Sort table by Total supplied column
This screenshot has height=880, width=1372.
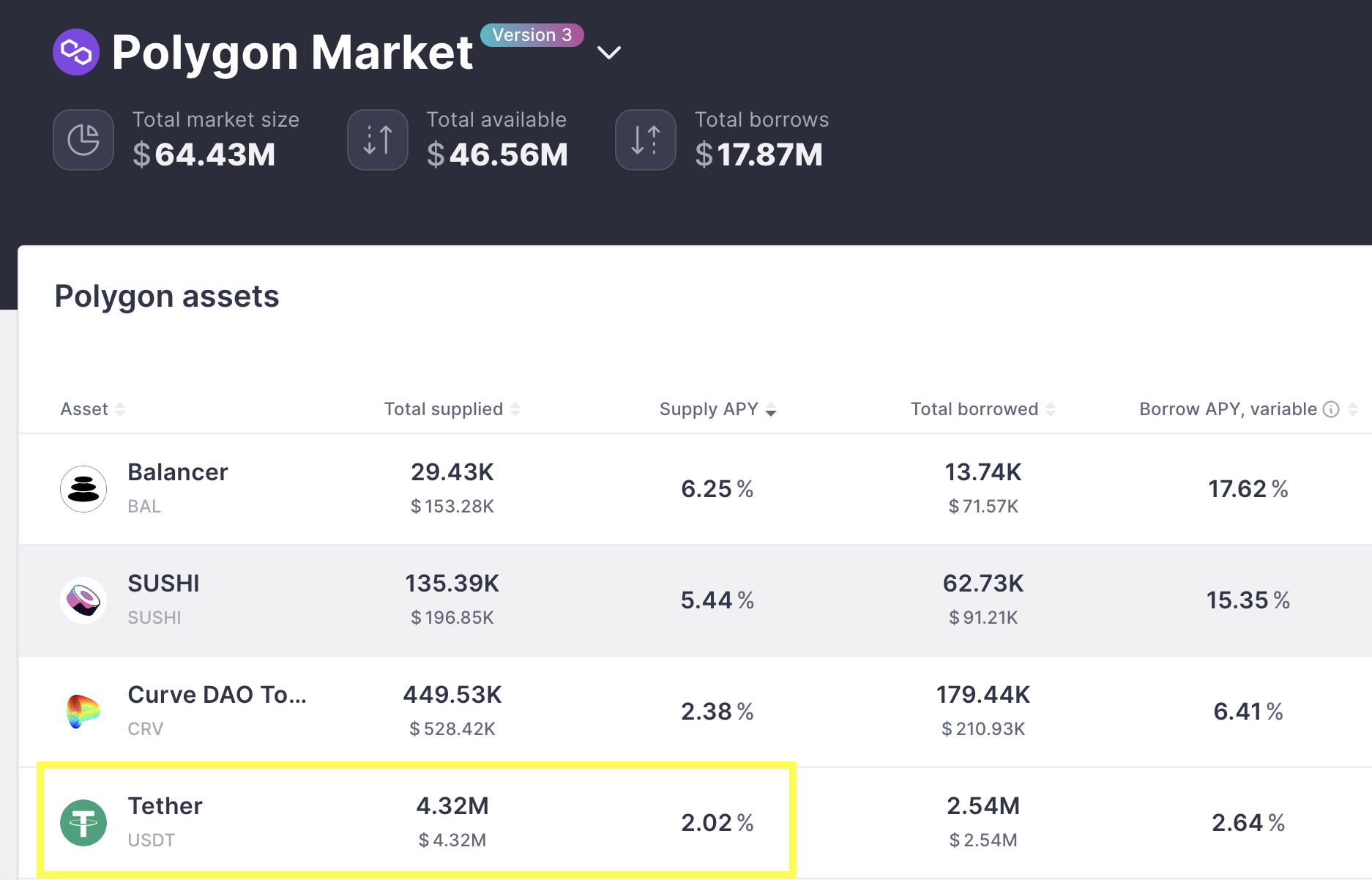coord(452,409)
